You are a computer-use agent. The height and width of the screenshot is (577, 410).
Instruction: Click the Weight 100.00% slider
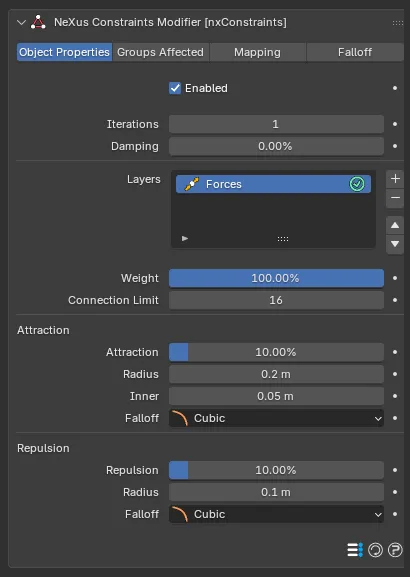[x=276, y=278]
